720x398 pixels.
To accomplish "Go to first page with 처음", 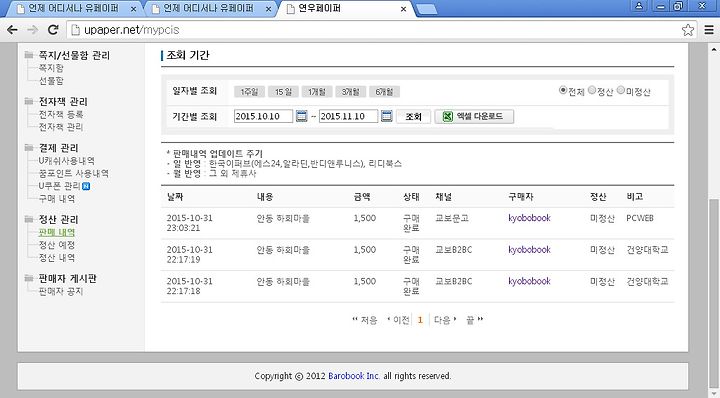I will point(365,320).
